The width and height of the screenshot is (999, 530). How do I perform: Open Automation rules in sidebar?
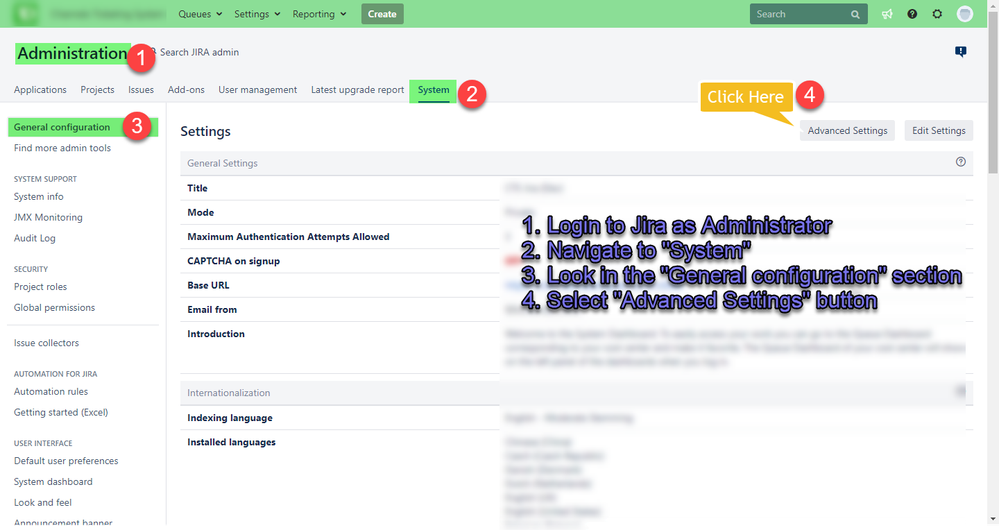(51, 392)
